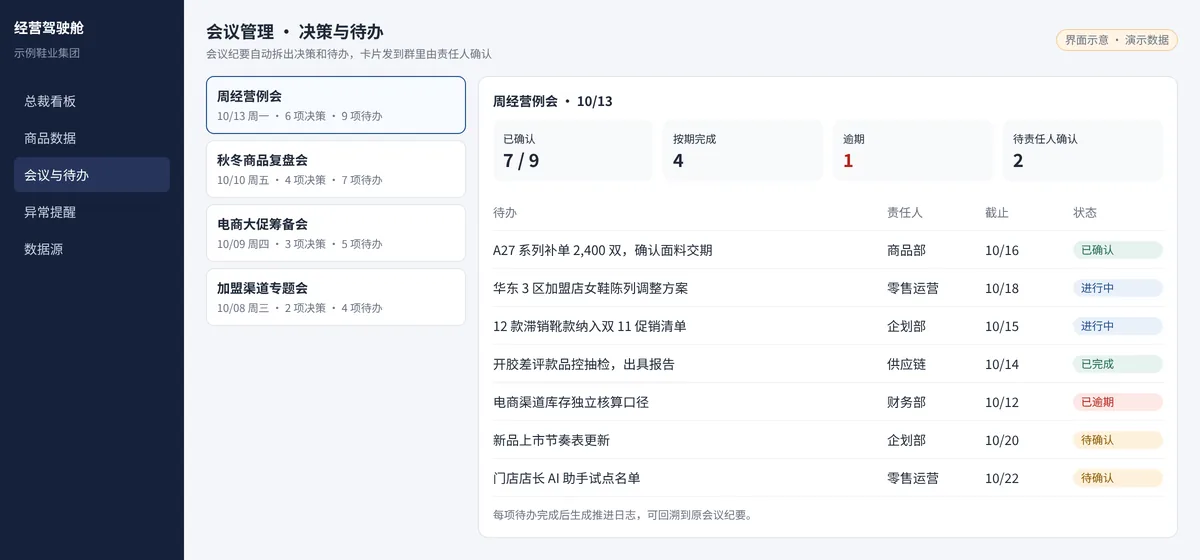Screen dimensions: 1200x560
Task: Click 待确认 tag on 新品上市节奏表 row
Action: tap(1117, 440)
